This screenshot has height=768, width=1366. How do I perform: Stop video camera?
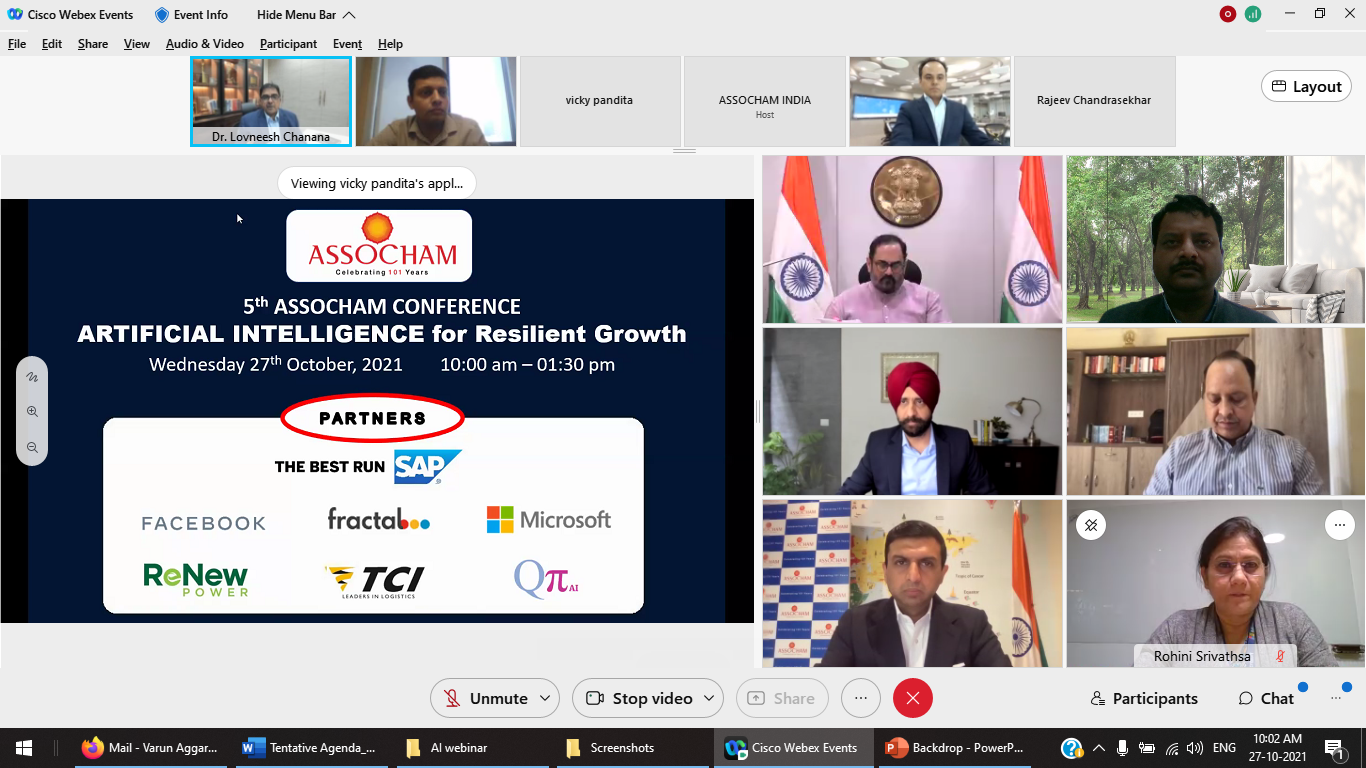coord(639,698)
